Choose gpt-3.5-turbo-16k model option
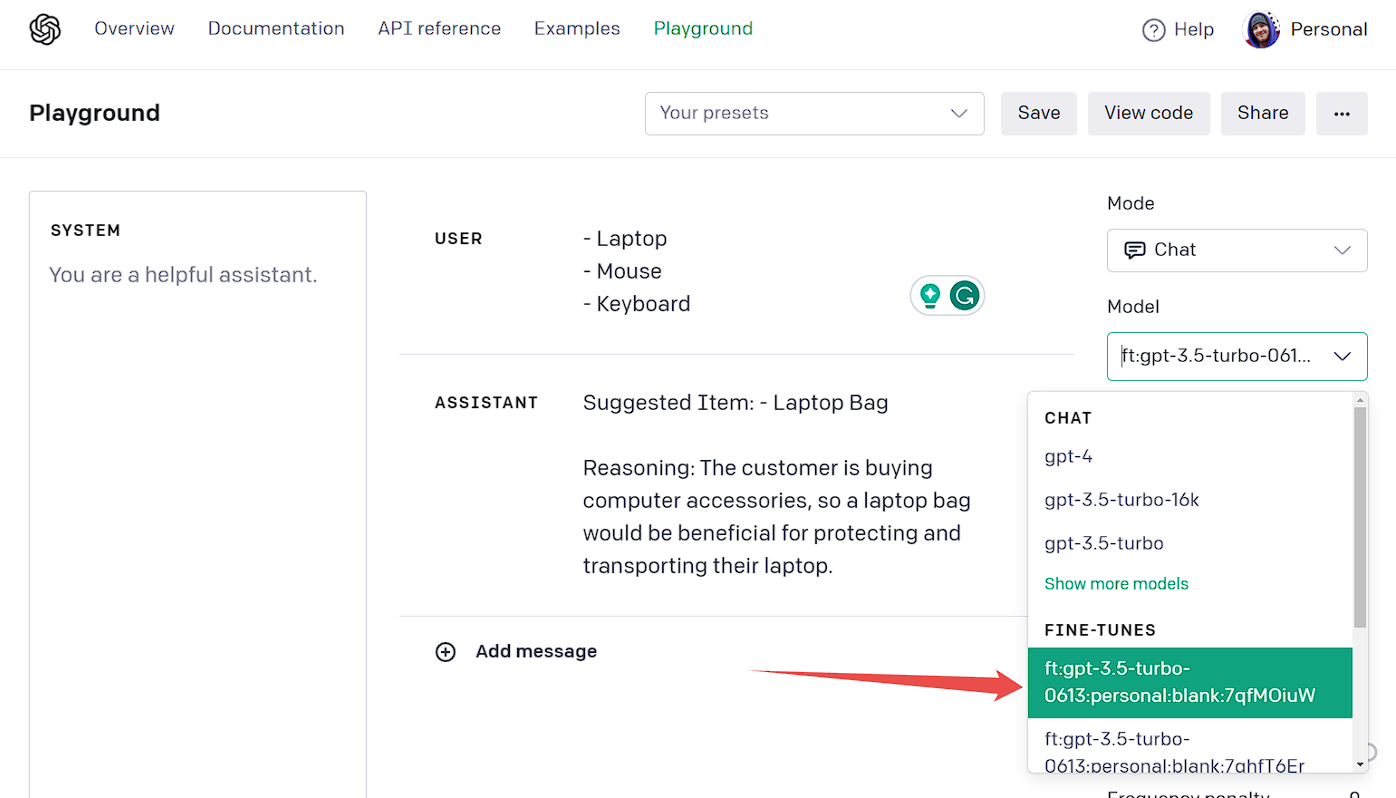The height and width of the screenshot is (798, 1396). tap(1121, 500)
